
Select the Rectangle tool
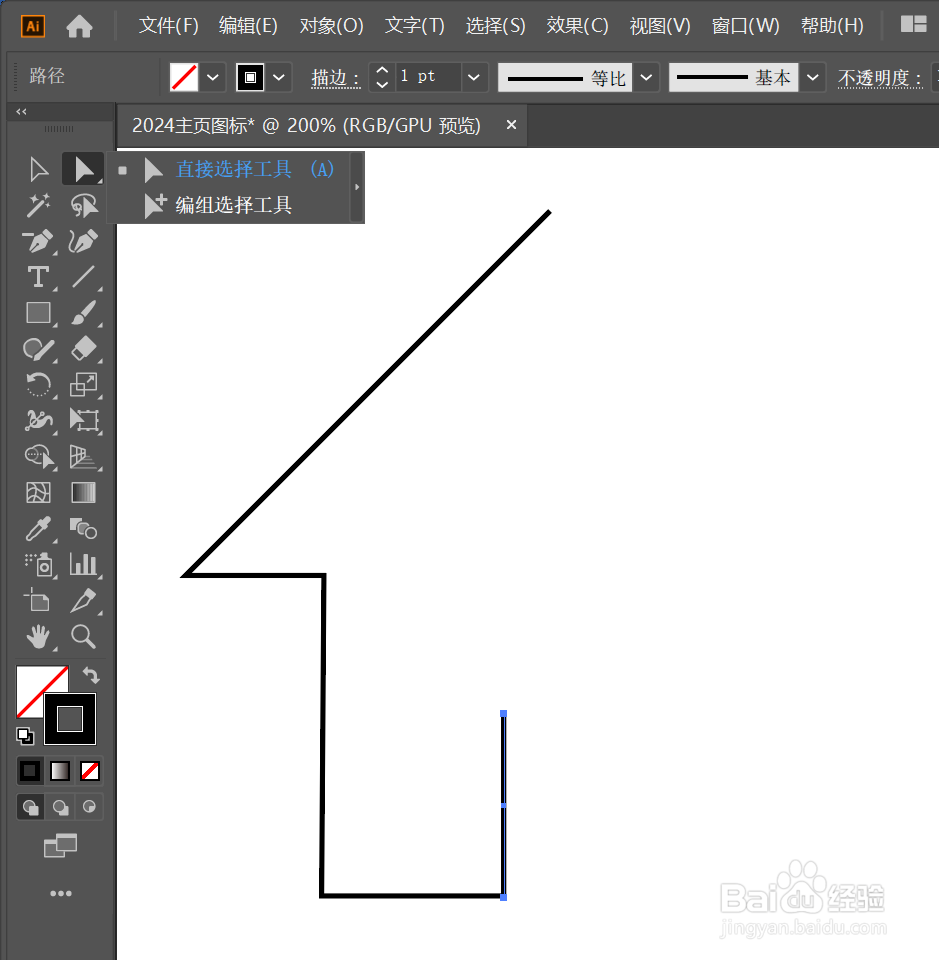point(38,313)
